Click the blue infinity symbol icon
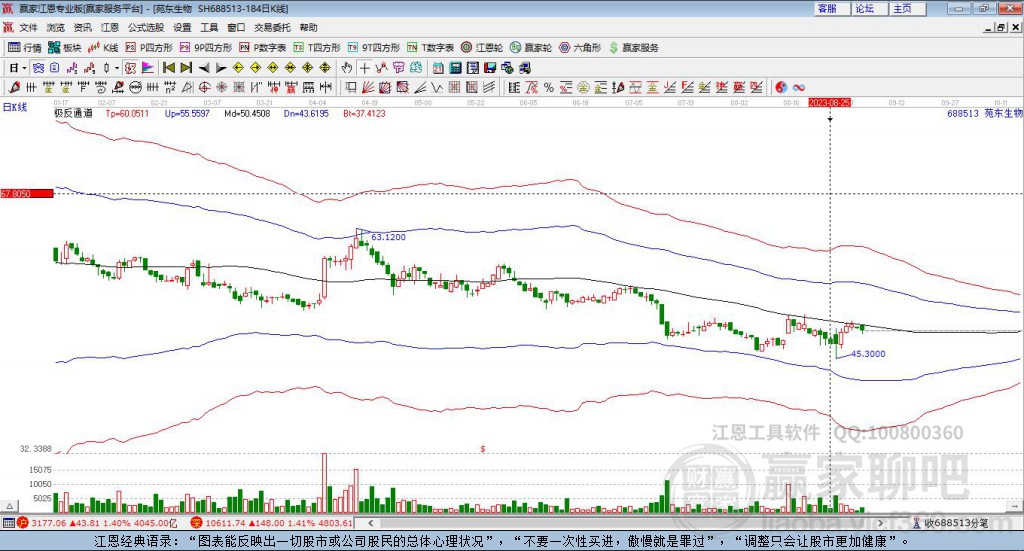Viewport: 1024px width, 551px height. pos(799,87)
